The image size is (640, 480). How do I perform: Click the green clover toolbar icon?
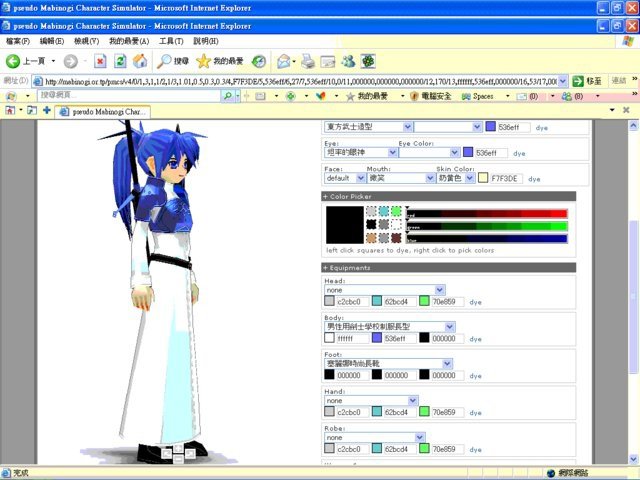pyautogui.click(x=368, y=61)
